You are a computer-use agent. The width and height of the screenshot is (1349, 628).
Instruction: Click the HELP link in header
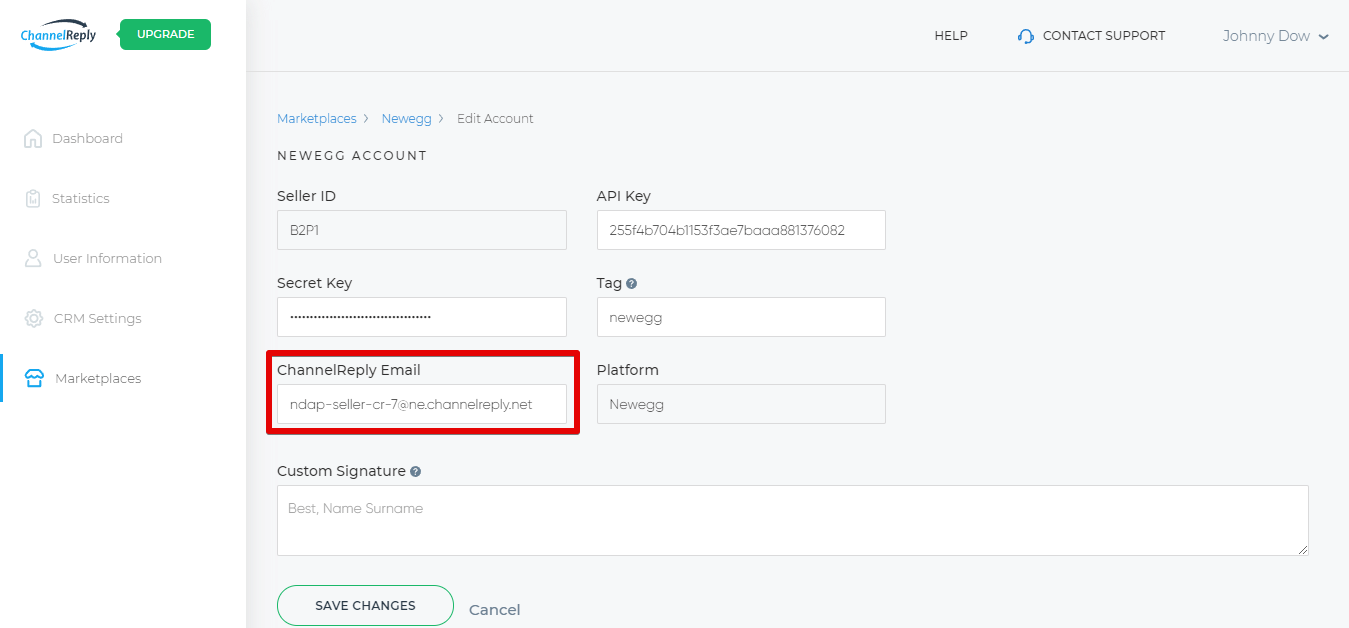point(951,35)
